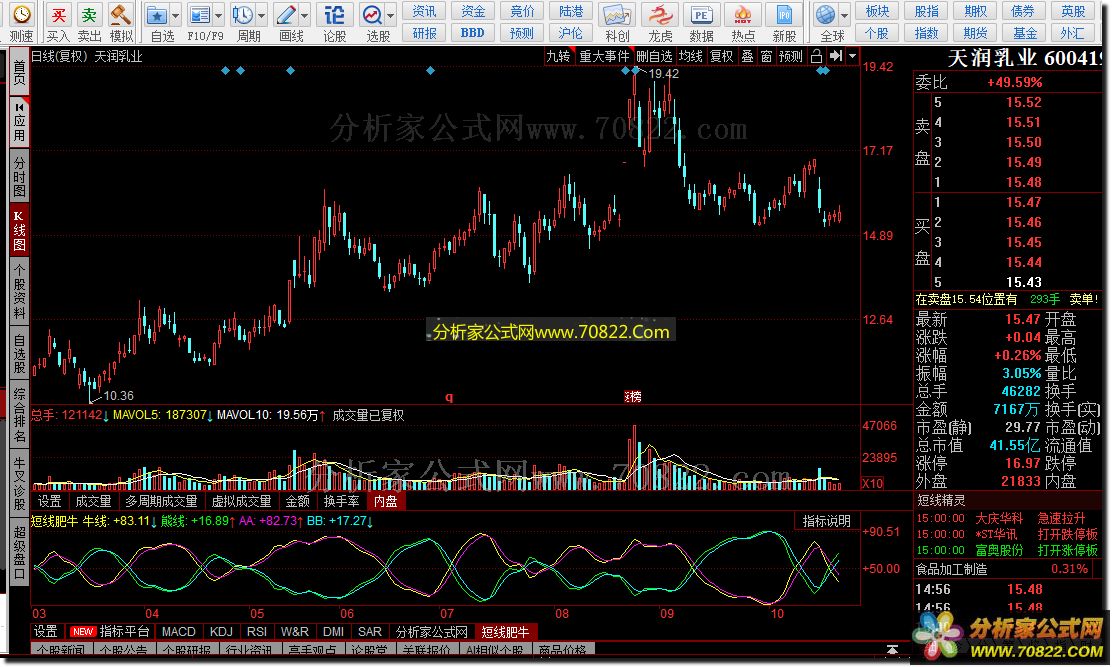Click the 19.42 high price marker
Screen dimensions: 1112x667
(664, 74)
